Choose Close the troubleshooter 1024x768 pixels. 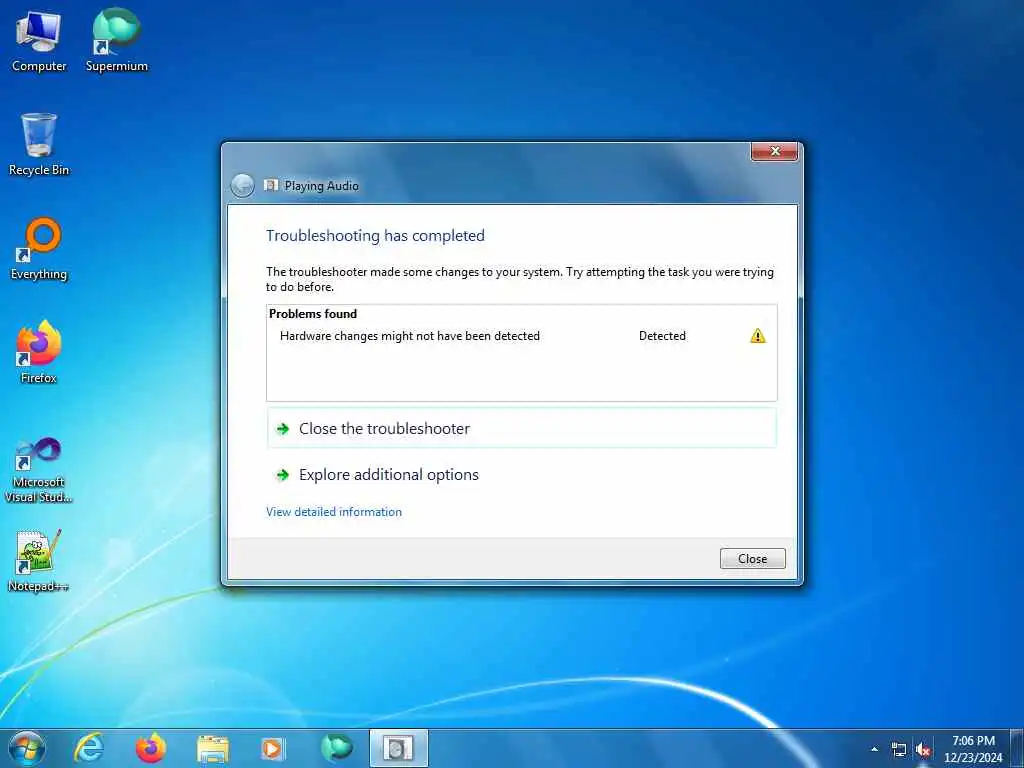pyautogui.click(x=522, y=428)
